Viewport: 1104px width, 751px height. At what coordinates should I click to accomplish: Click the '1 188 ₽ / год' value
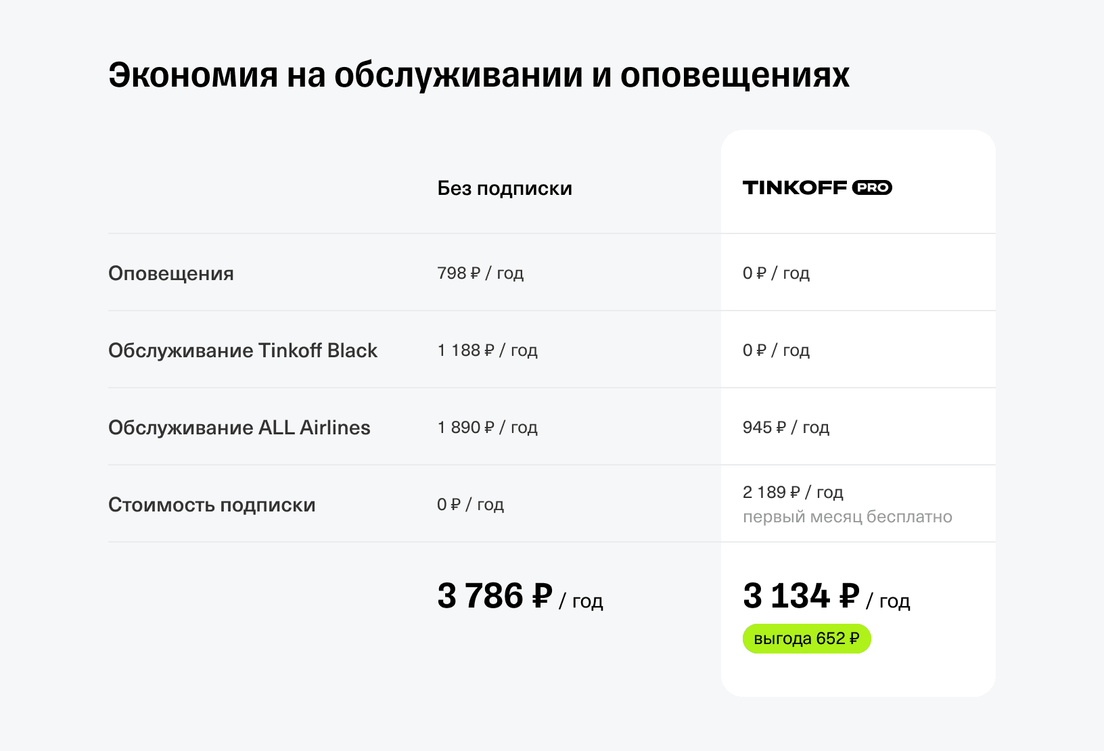(487, 350)
